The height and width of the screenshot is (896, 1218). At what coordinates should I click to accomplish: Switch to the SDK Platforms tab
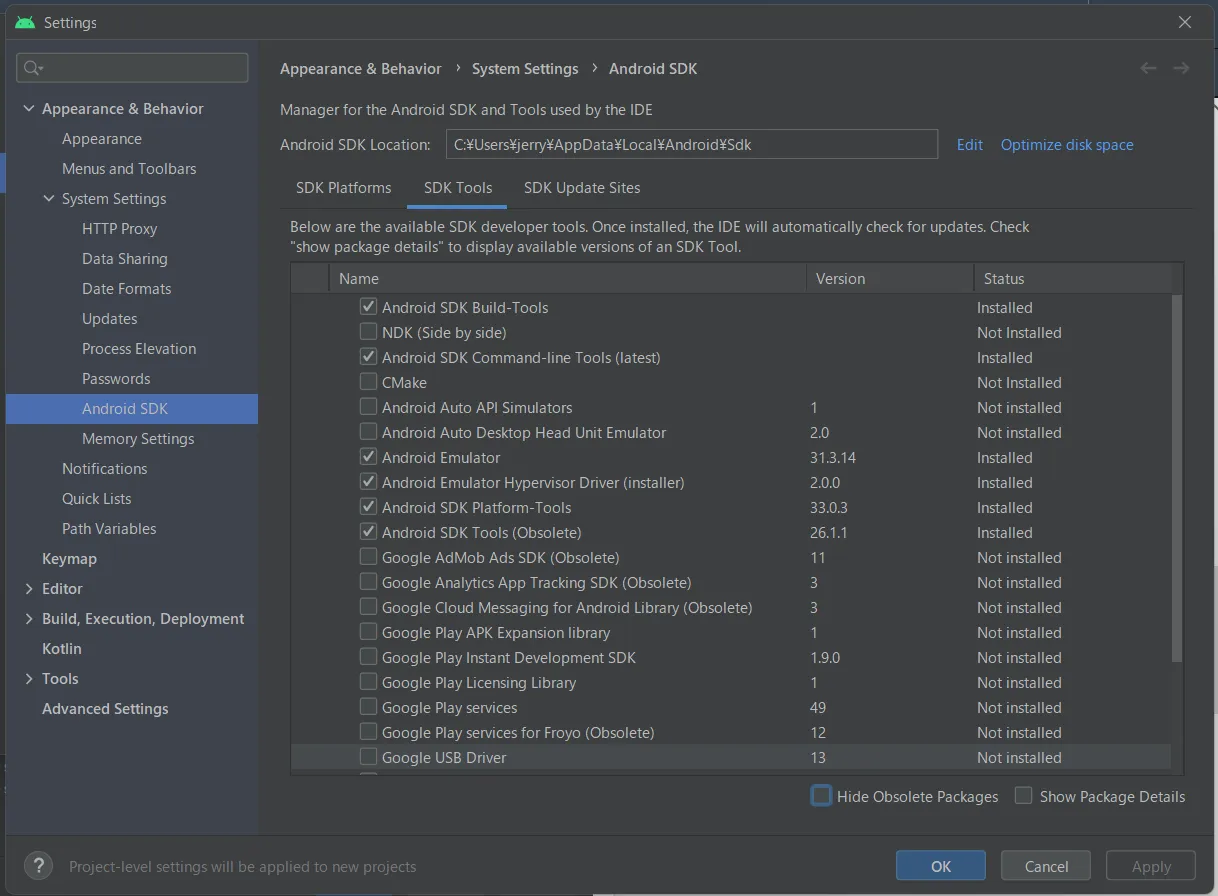[x=343, y=188]
